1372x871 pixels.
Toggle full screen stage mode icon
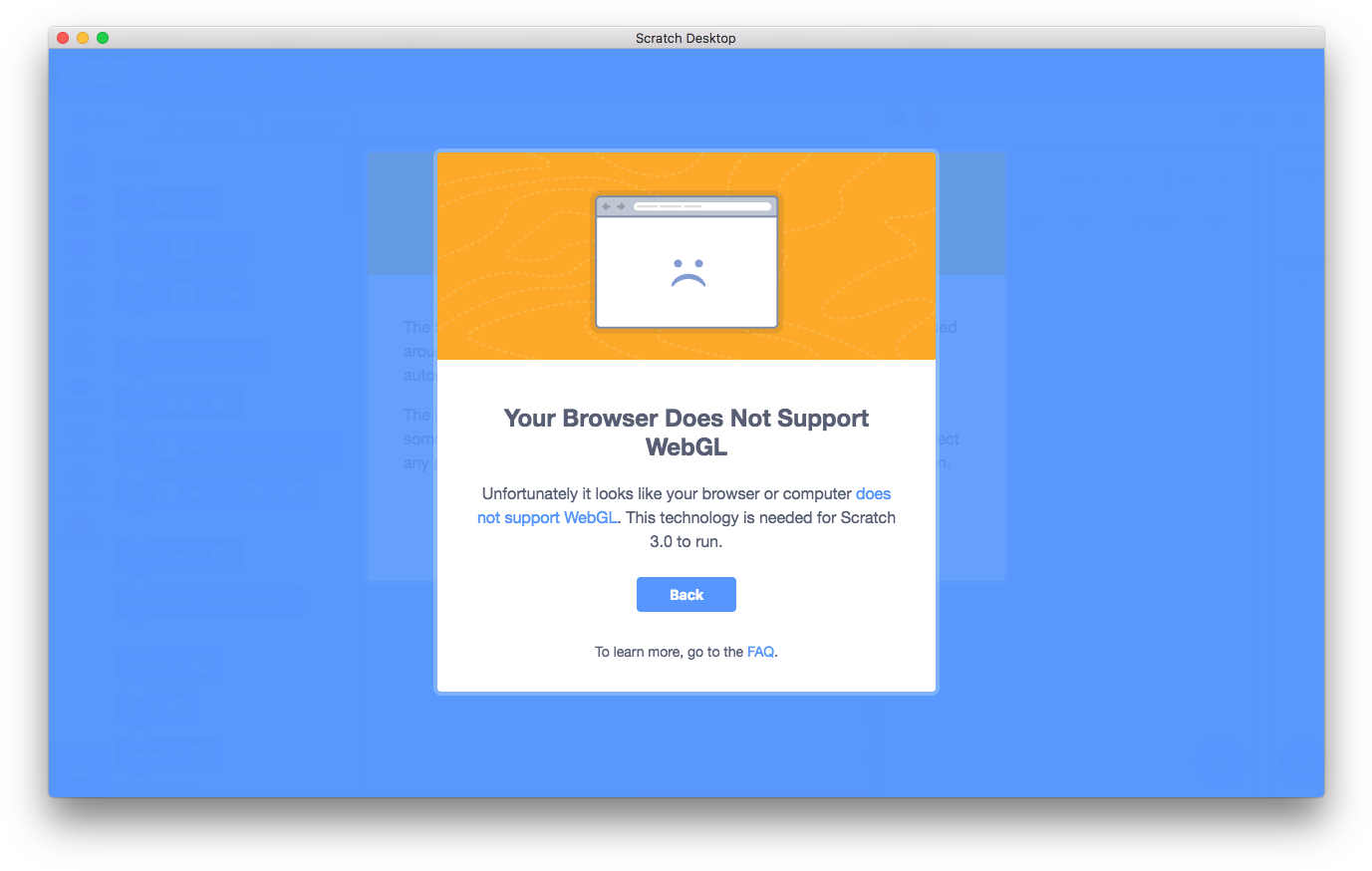tap(1299, 119)
